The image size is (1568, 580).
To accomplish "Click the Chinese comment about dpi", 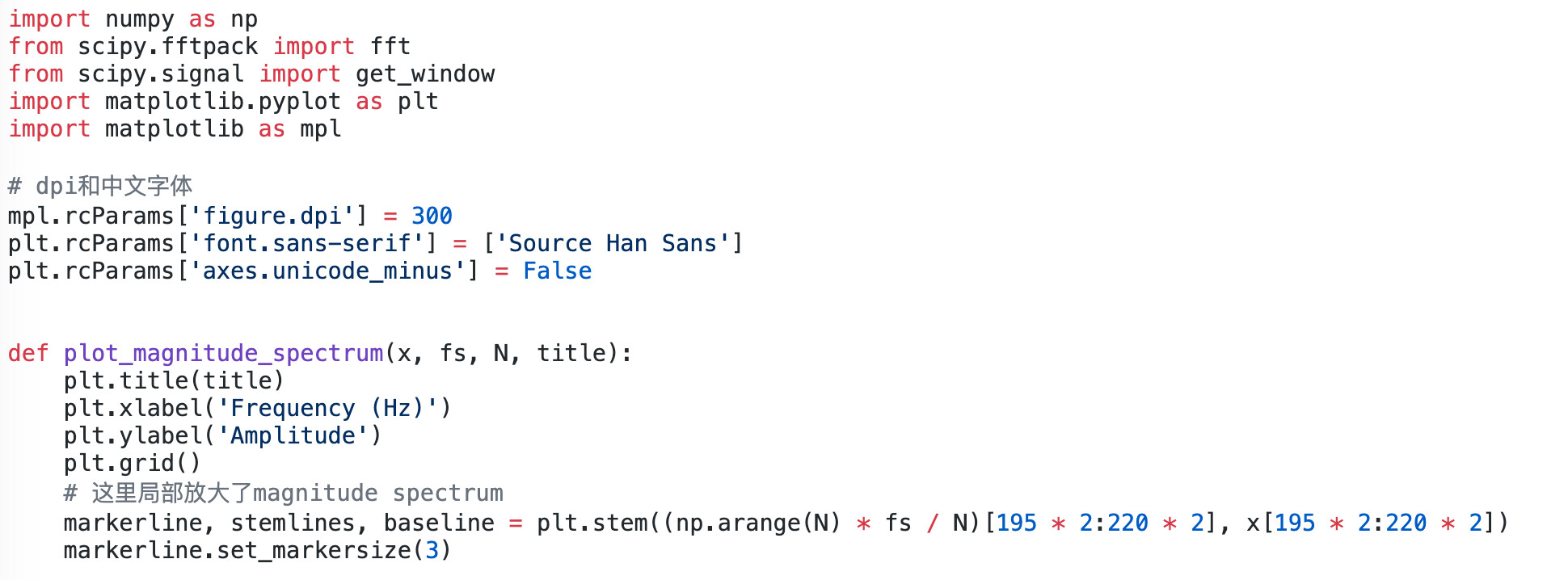I will pyautogui.click(x=100, y=186).
